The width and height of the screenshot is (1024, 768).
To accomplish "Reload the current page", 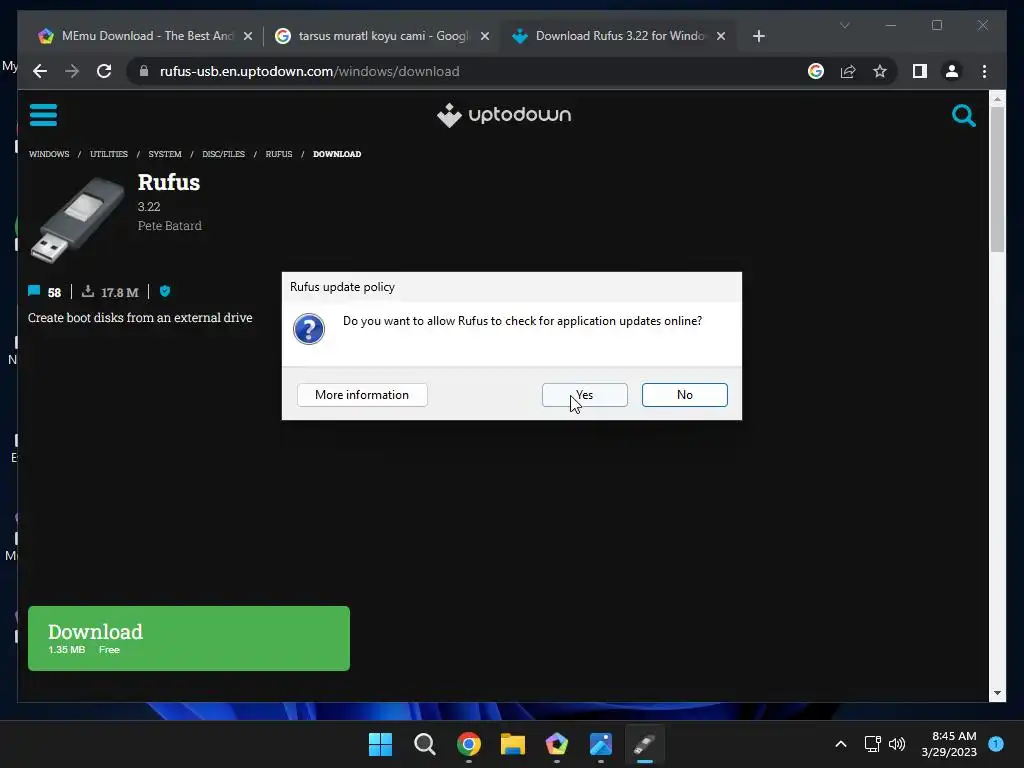I will [x=104, y=71].
